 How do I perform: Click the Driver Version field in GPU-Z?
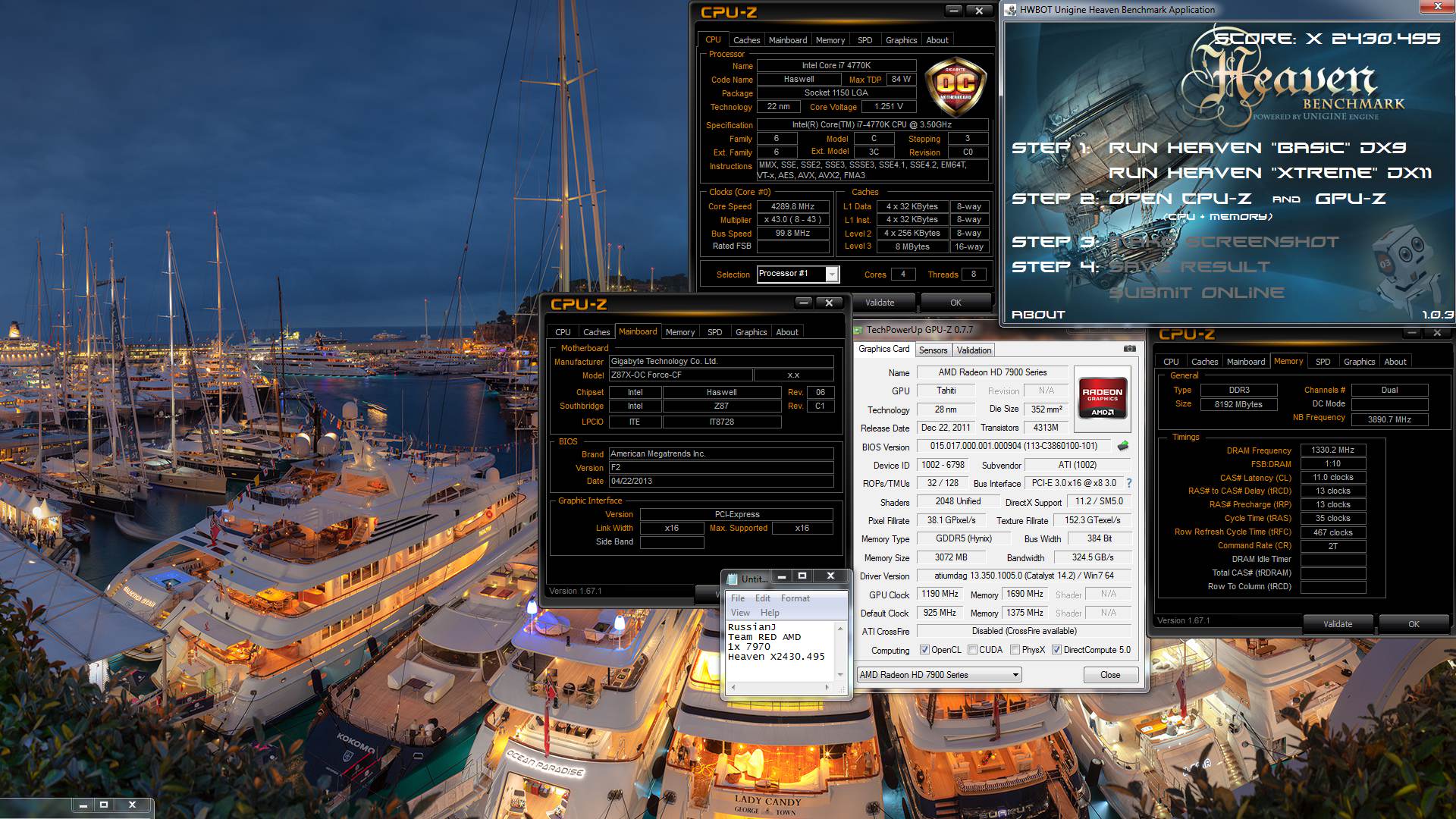[1024, 576]
